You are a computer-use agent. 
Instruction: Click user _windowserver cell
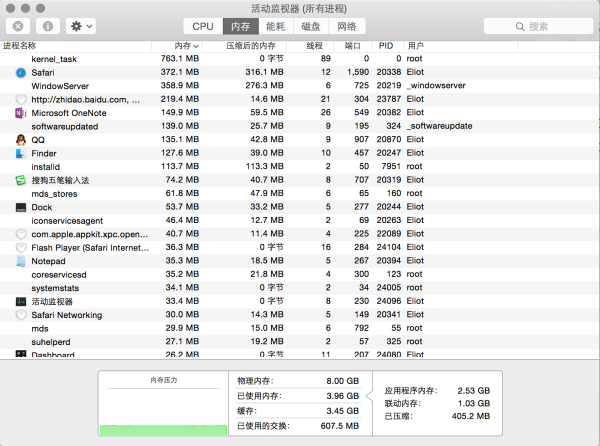click(x=436, y=85)
